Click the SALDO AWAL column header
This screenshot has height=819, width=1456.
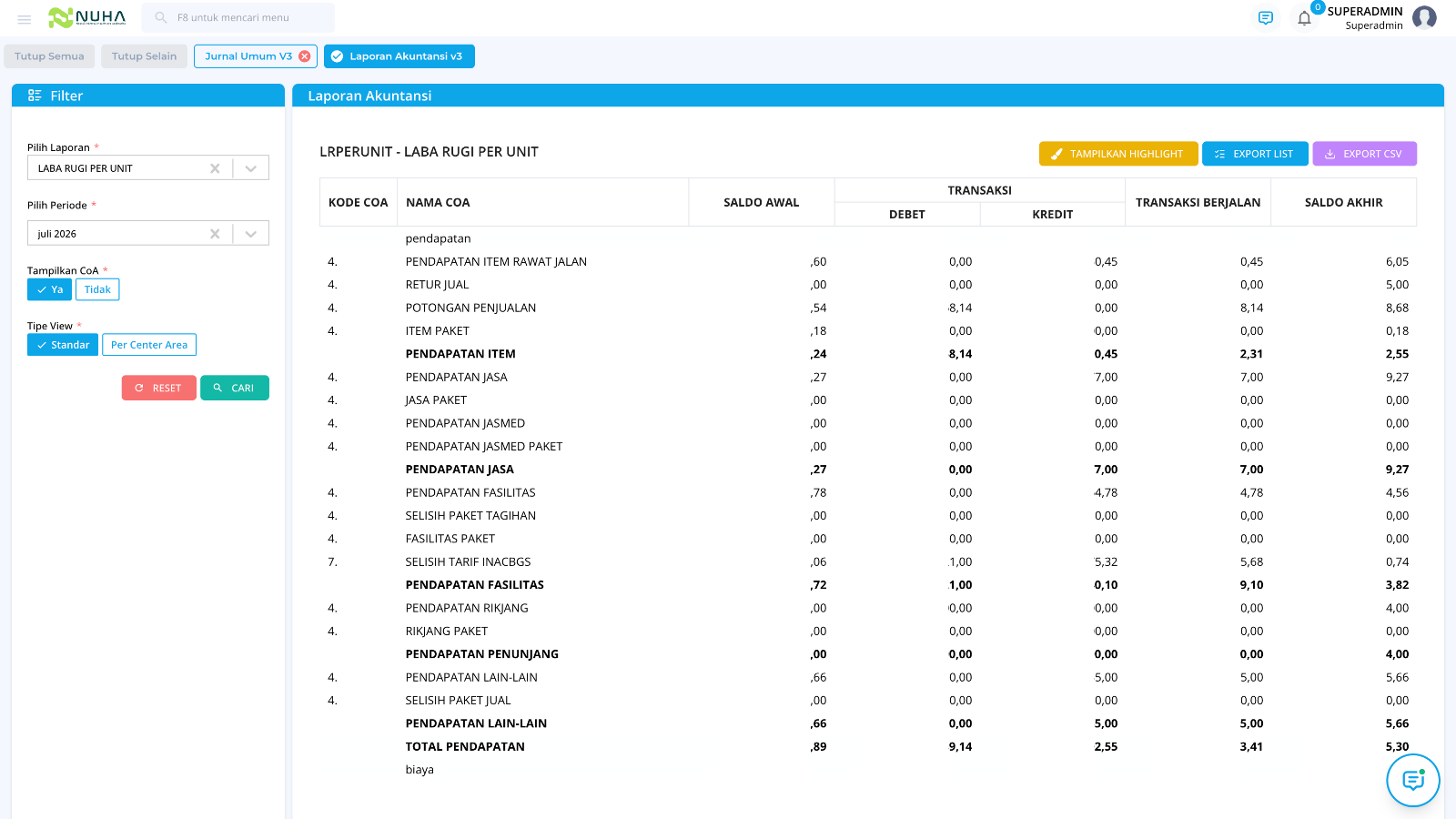[762, 202]
